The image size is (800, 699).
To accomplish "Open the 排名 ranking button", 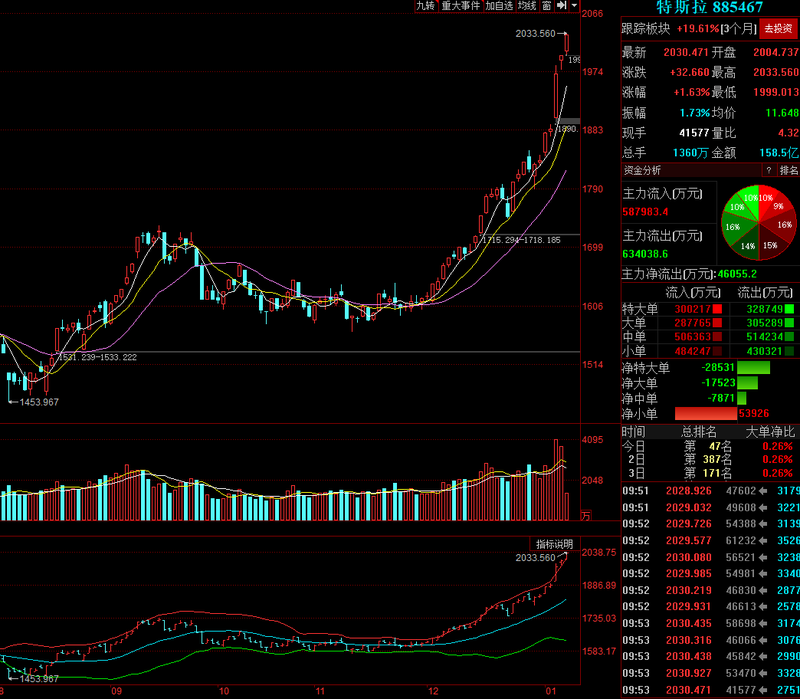I will coord(788,170).
